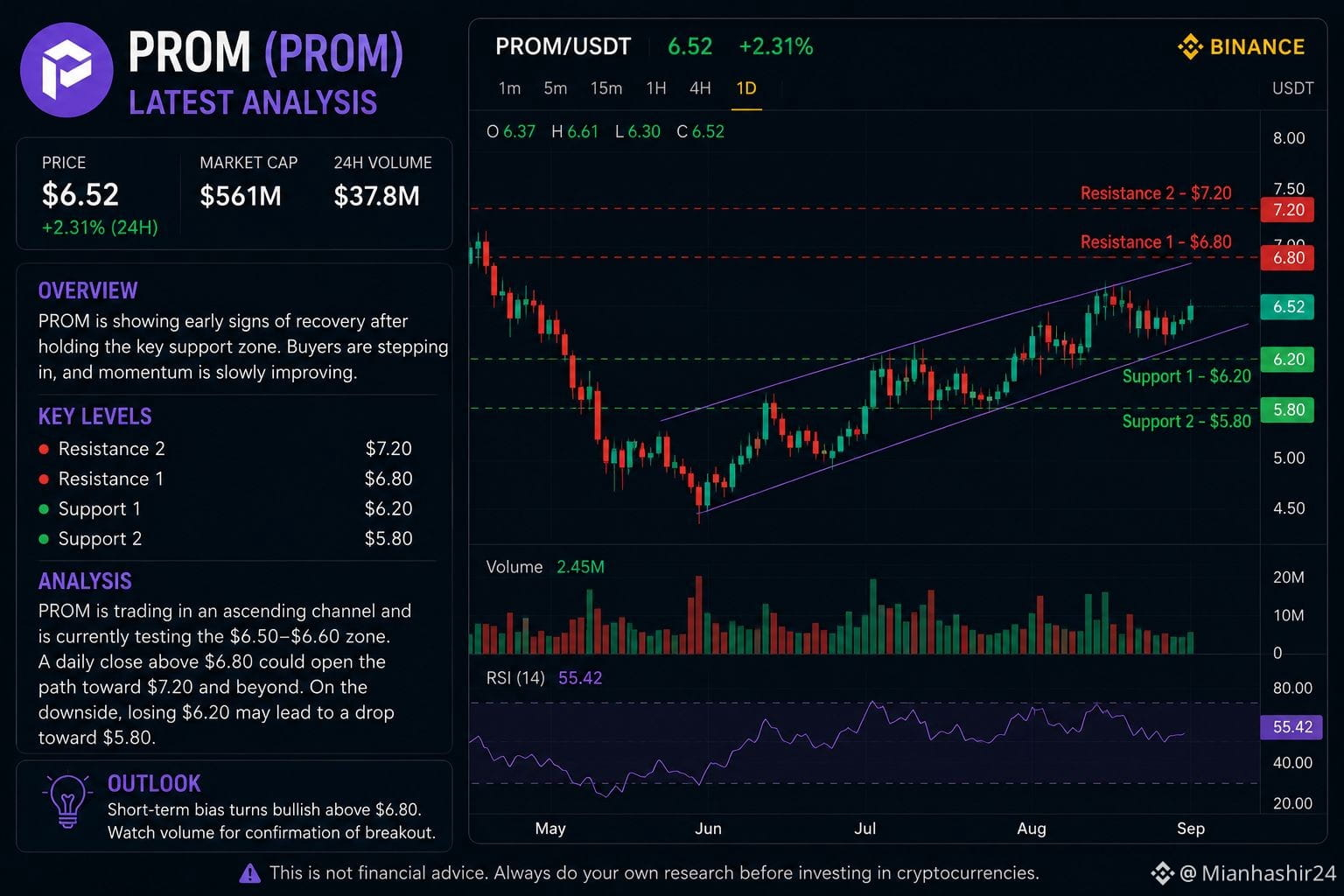Image resolution: width=1344 pixels, height=896 pixels.
Task: Click the L 6.30 low value
Action: tap(638, 132)
